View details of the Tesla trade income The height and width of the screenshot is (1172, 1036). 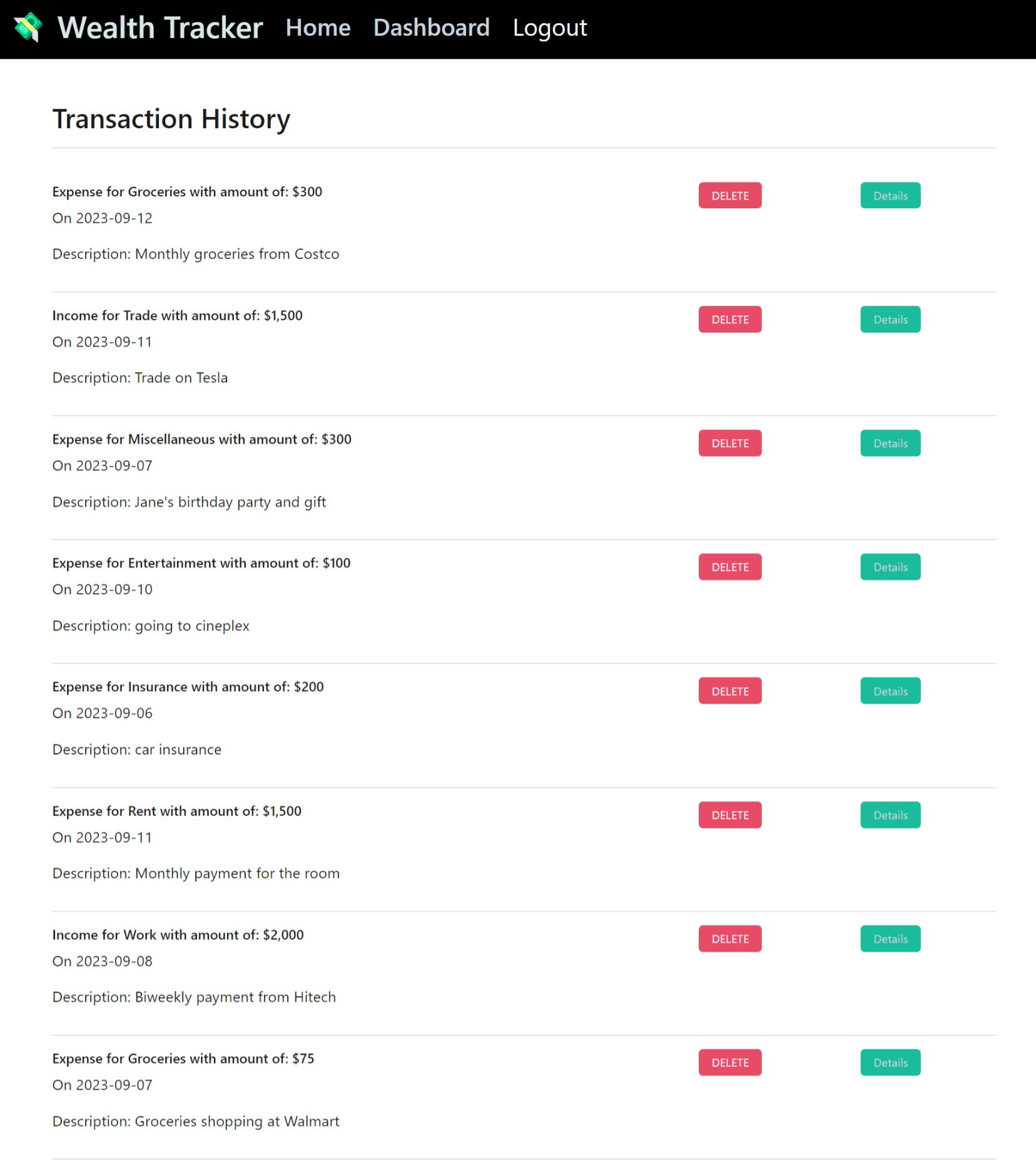pos(890,319)
